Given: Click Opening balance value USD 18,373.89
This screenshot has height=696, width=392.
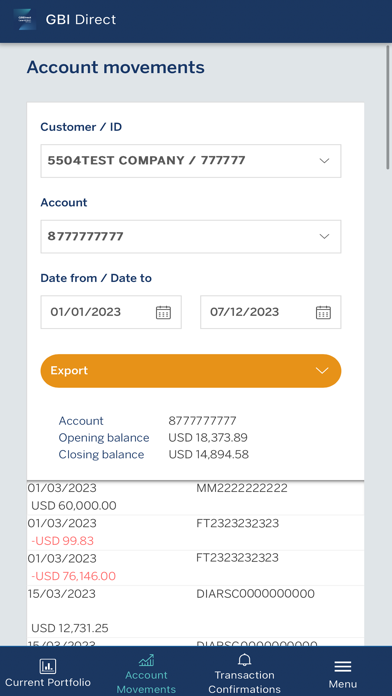Looking at the screenshot, I should pyautogui.click(x=208, y=438).
